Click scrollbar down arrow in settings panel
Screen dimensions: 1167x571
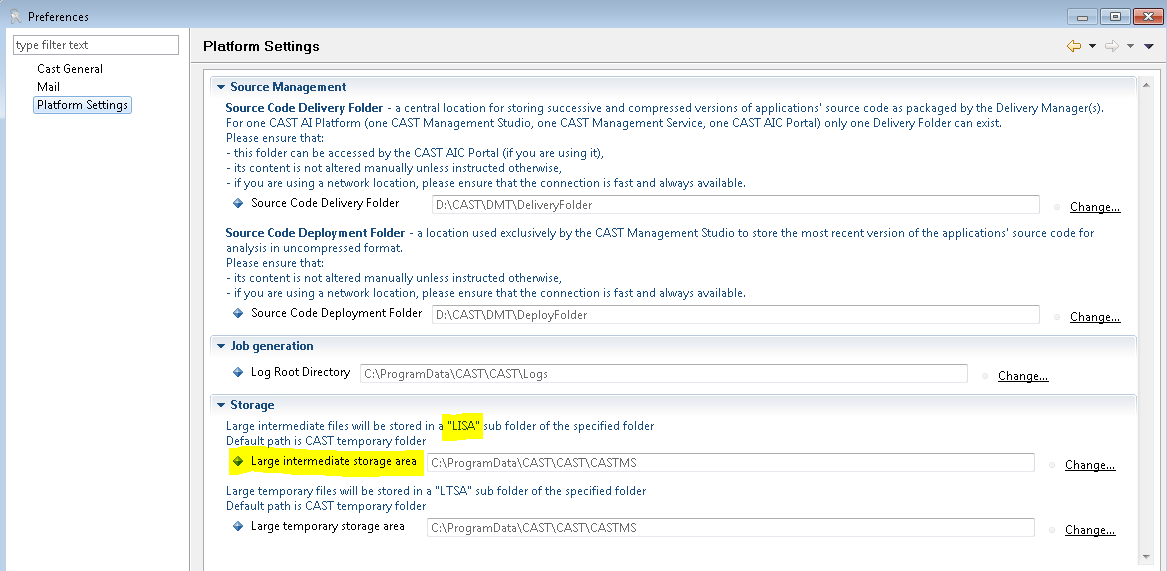tap(1147, 556)
